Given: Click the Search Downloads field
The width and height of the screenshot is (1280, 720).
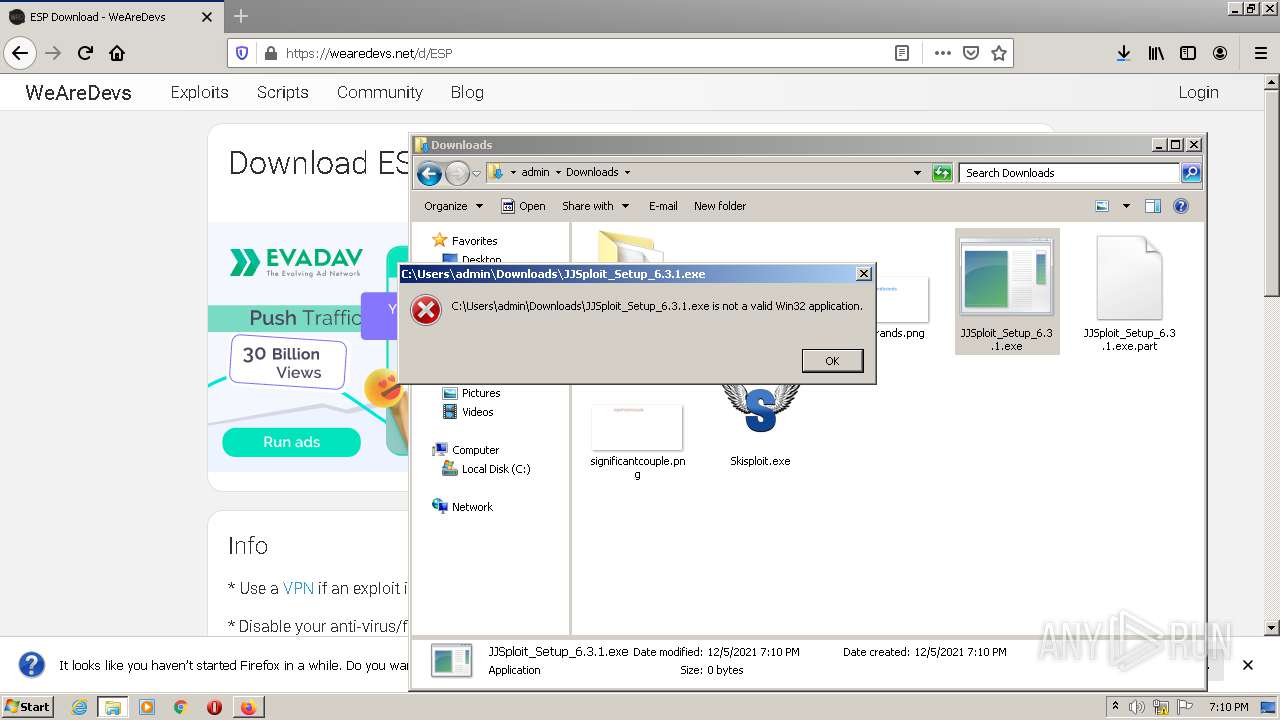Looking at the screenshot, I should (x=1068, y=173).
